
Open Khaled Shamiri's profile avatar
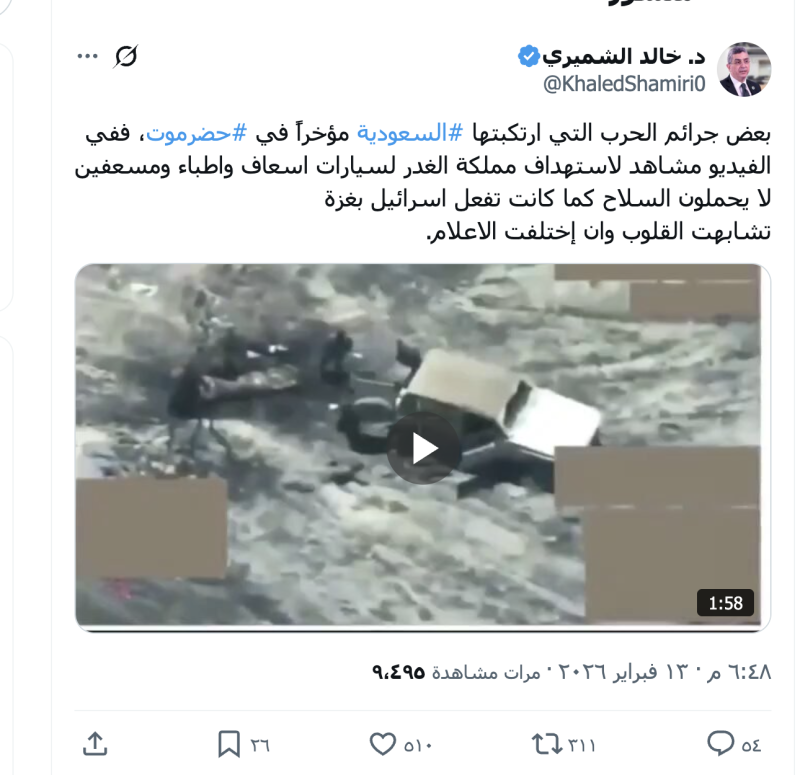[x=744, y=69]
